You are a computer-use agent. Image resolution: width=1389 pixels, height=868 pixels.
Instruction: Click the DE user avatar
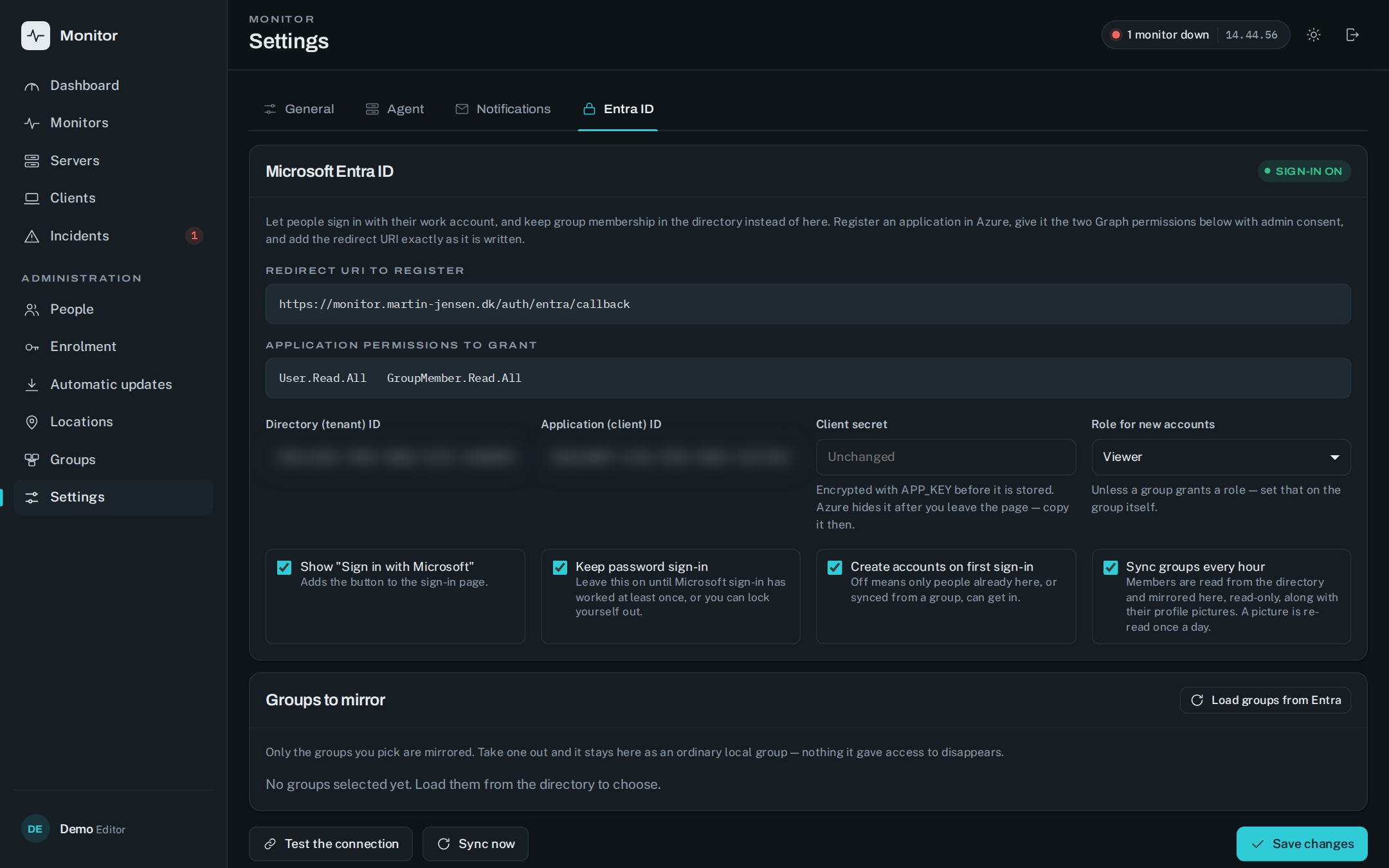coord(35,829)
